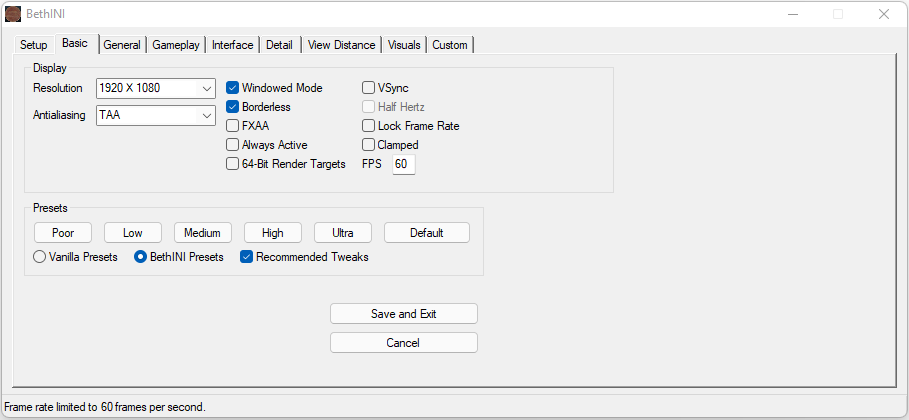Reset with the Default preset button
The image size is (909, 420).
pyautogui.click(x=426, y=233)
